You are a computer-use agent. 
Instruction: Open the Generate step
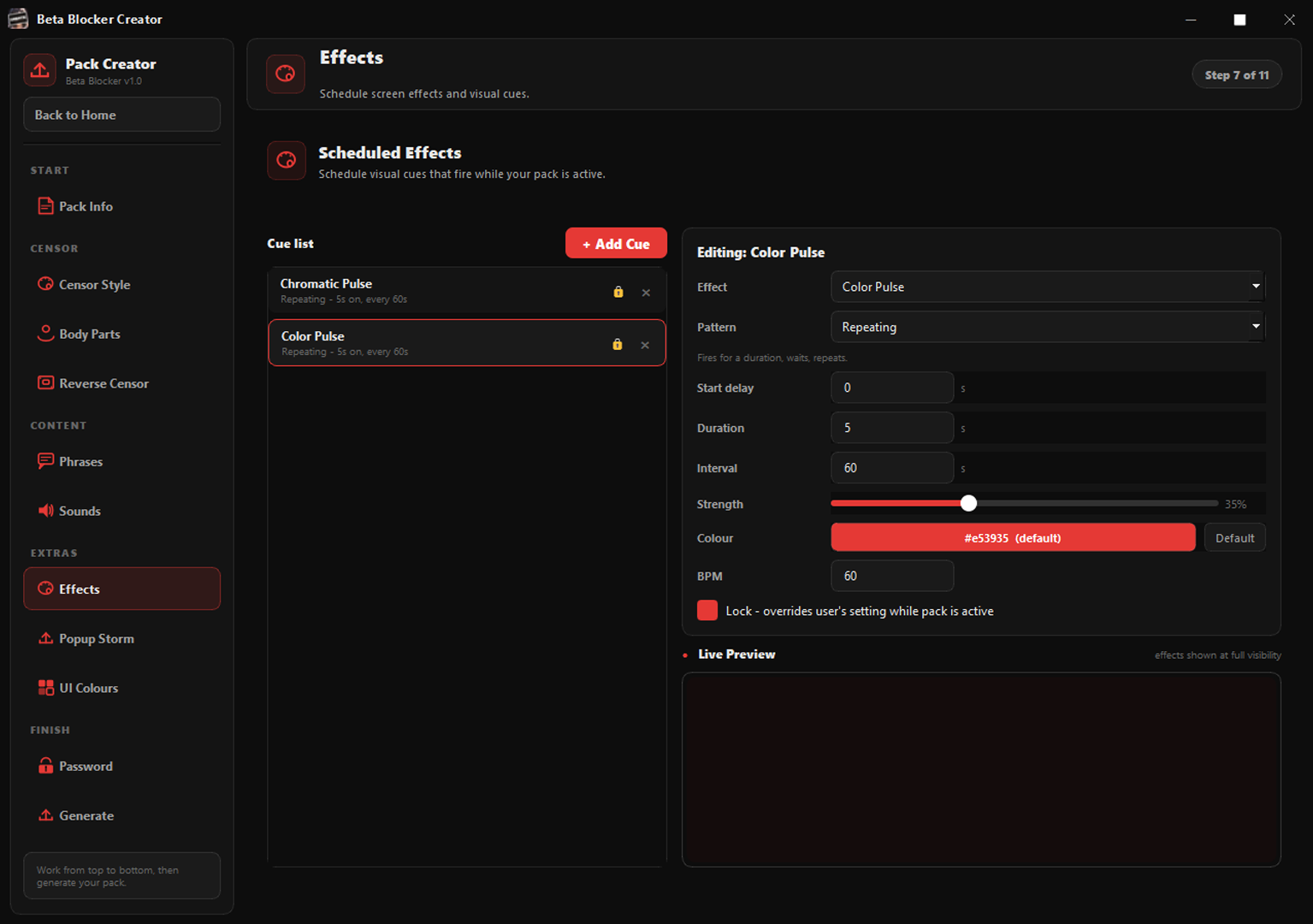tap(121, 815)
